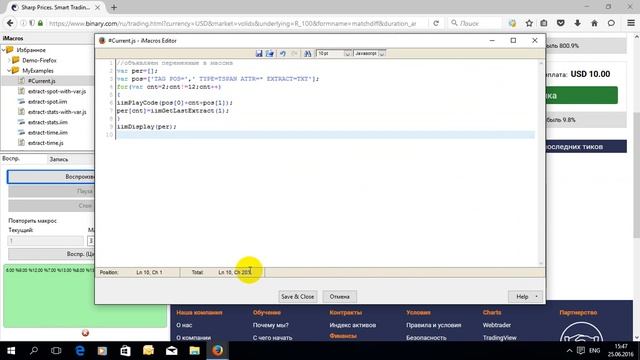640x360 pixels.
Task: Click the Firefox taskbar icon
Action: pos(218,351)
